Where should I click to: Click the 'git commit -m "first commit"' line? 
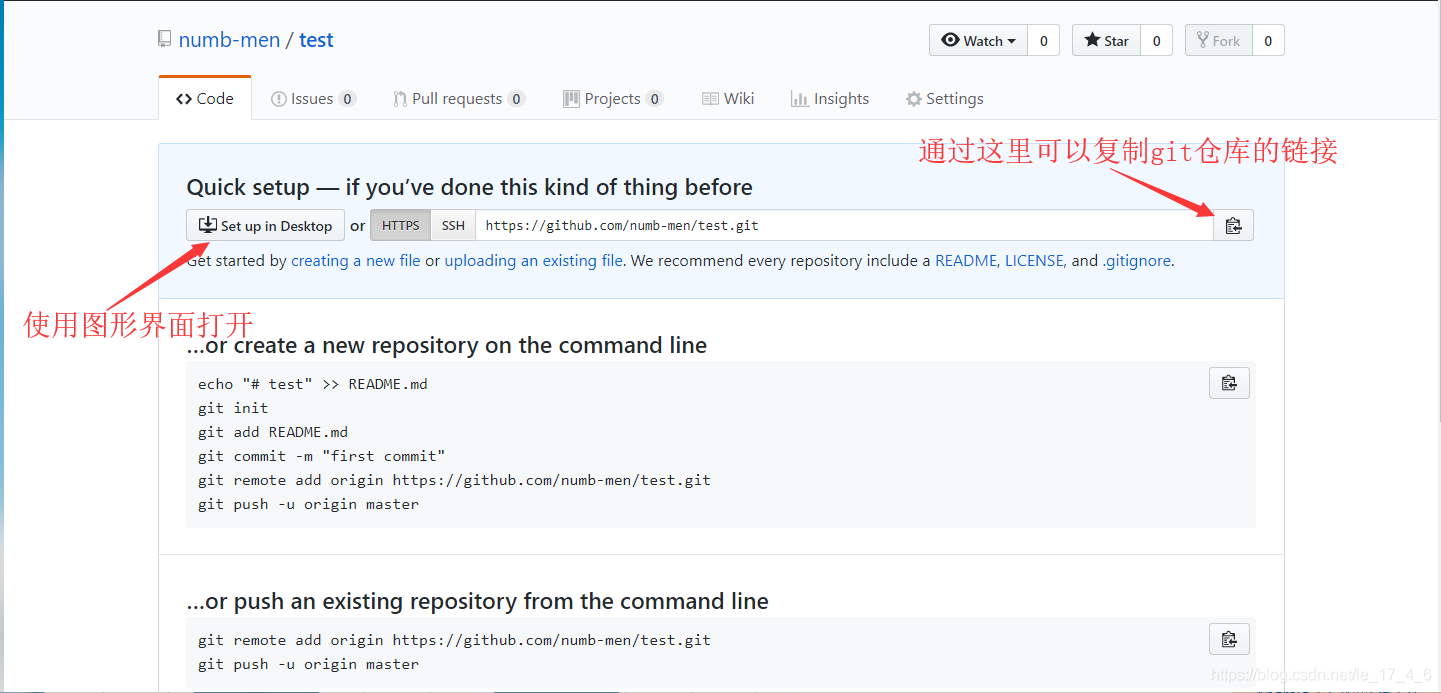tap(321, 456)
